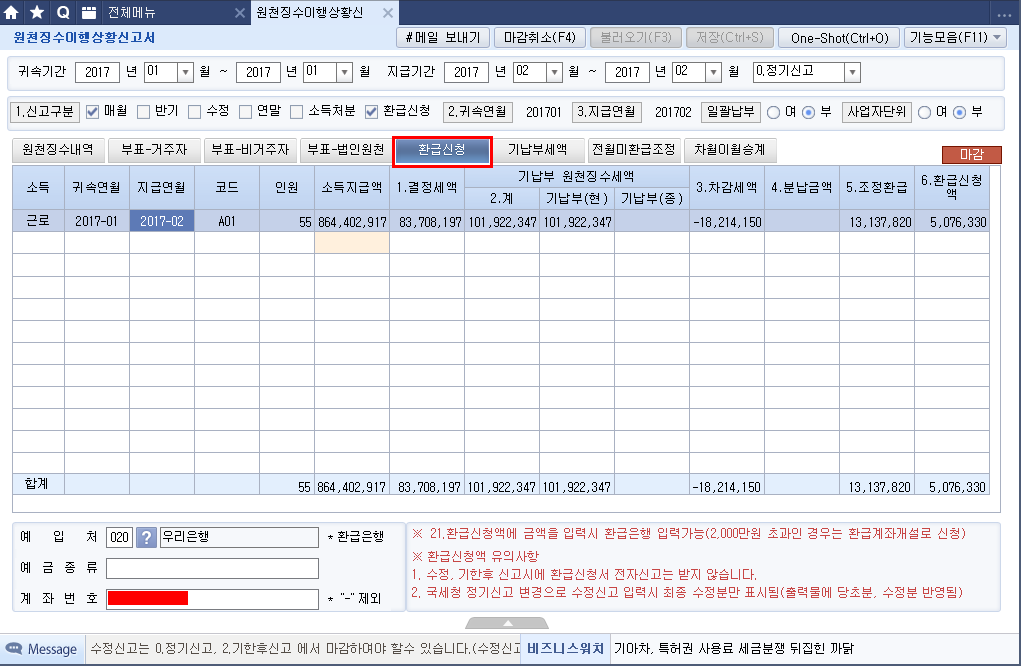Viewport: 1021px width, 666px height.
Task: Toggle the 반기 checkbox
Action: [x=143, y=112]
